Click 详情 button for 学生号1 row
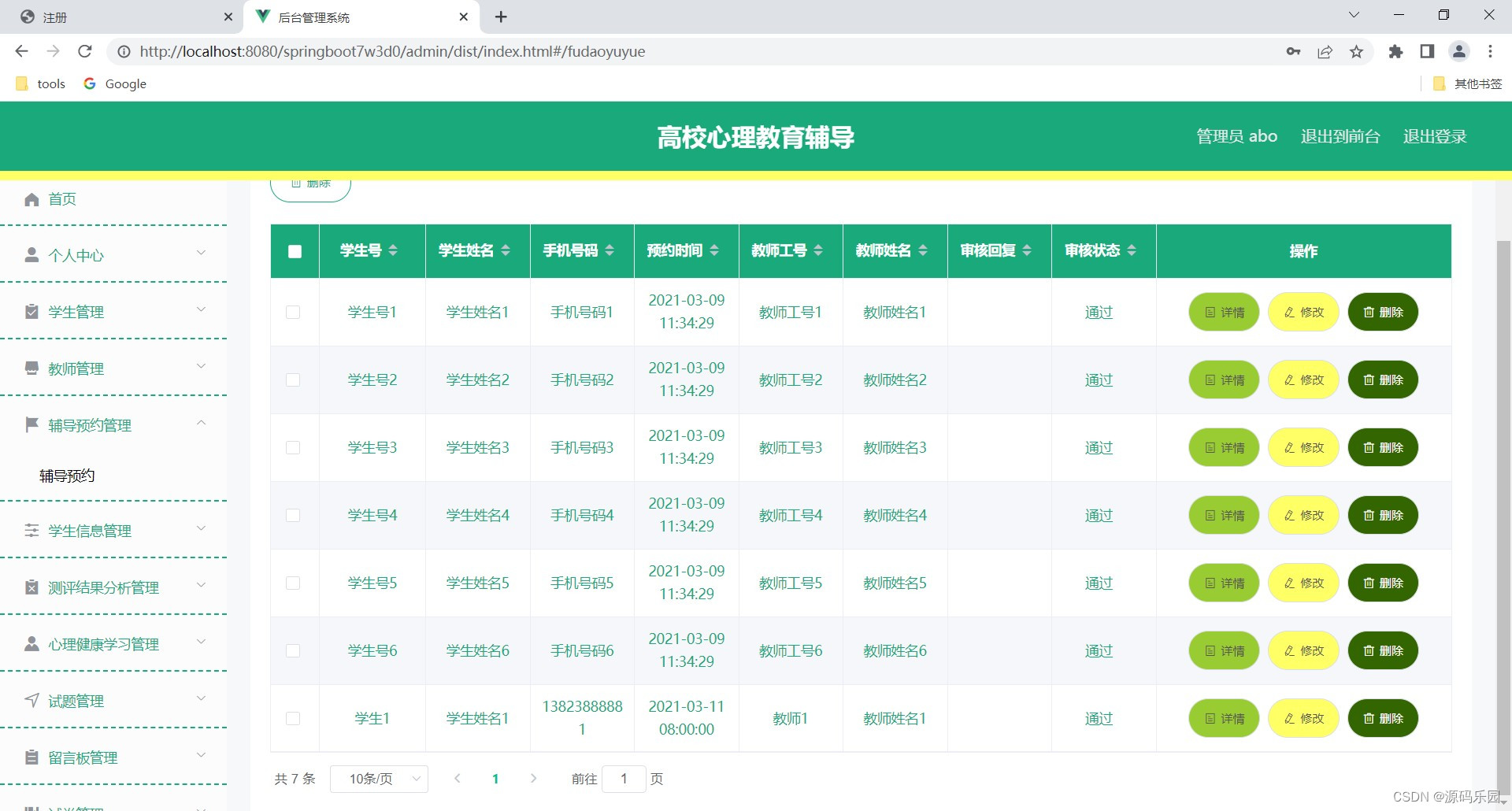This screenshot has width=1512, height=811. 1224,312
